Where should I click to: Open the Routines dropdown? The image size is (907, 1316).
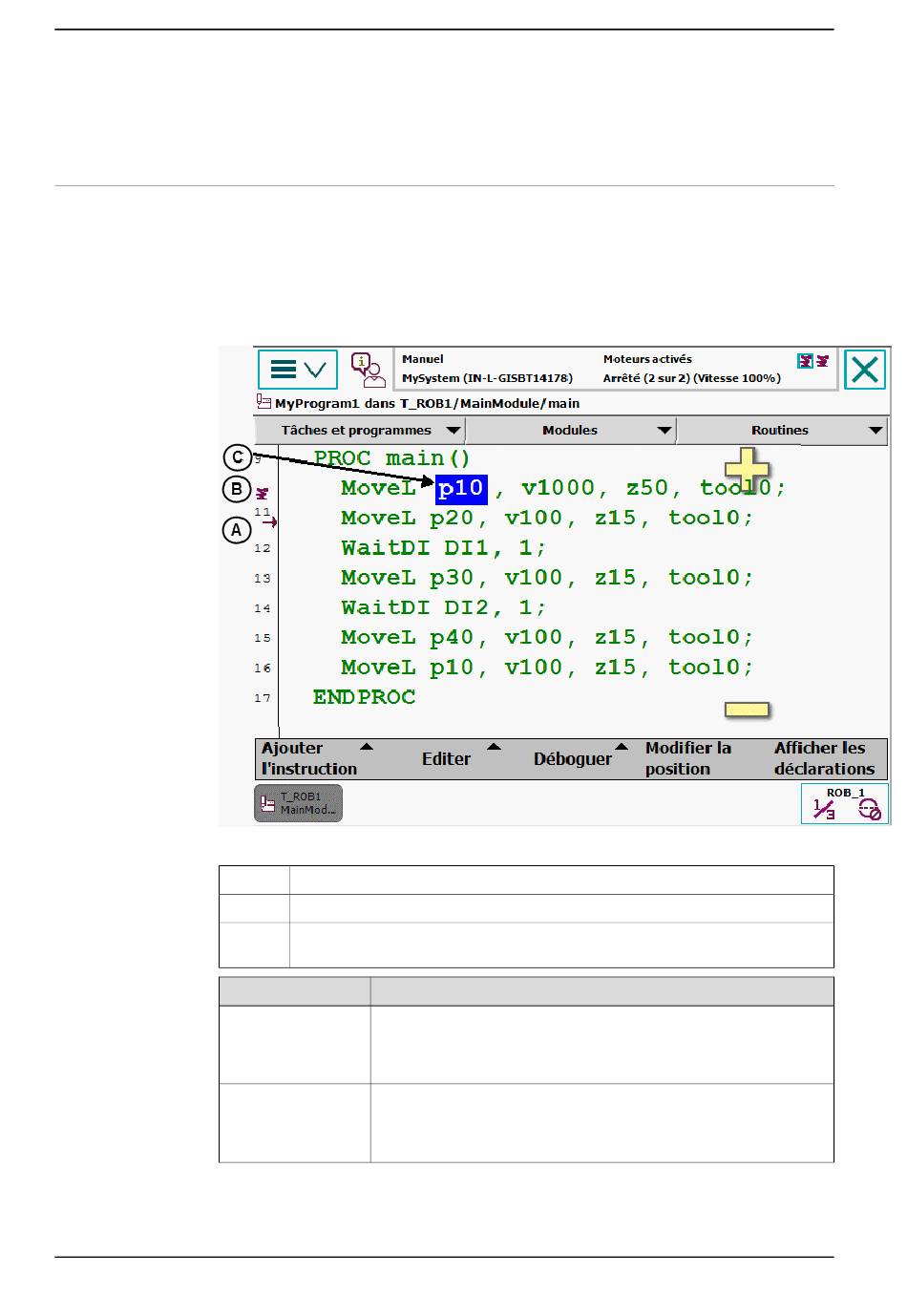782,431
